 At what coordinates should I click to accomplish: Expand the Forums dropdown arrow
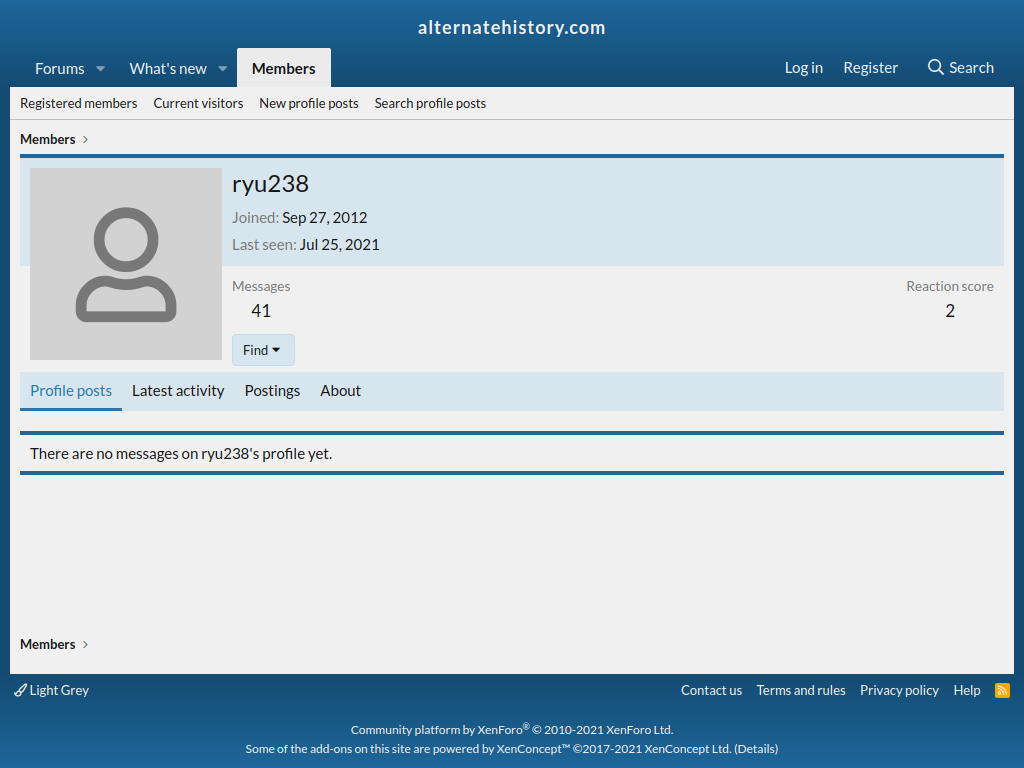pos(101,69)
